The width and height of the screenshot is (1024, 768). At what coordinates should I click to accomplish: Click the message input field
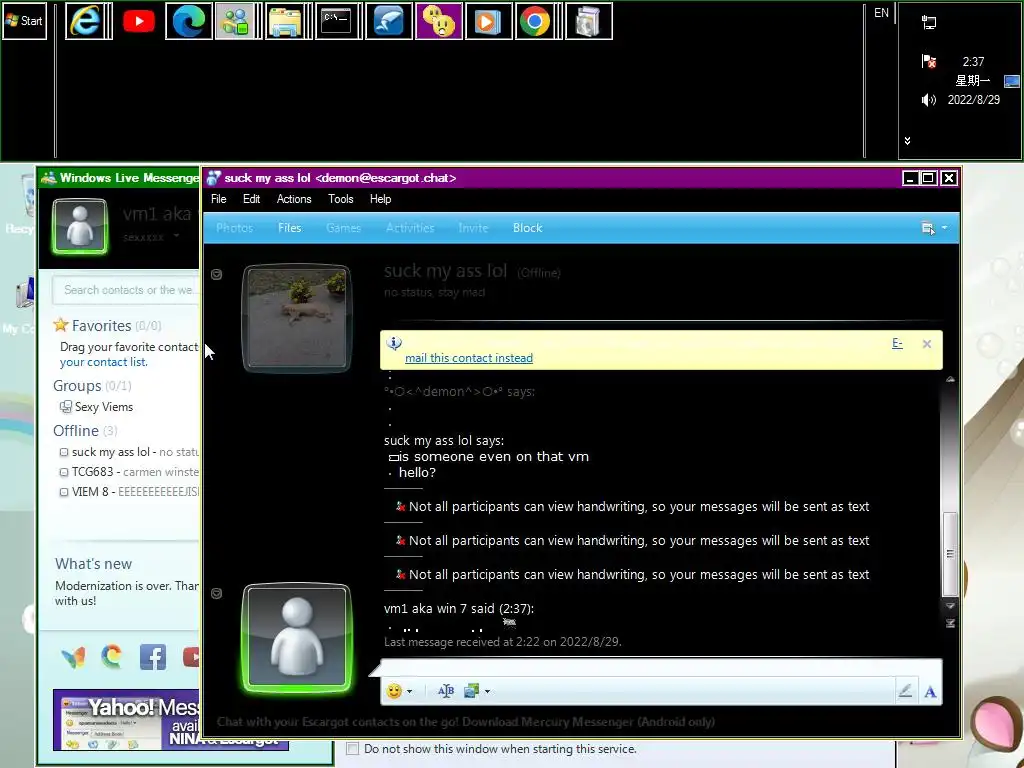click(661, 669)
